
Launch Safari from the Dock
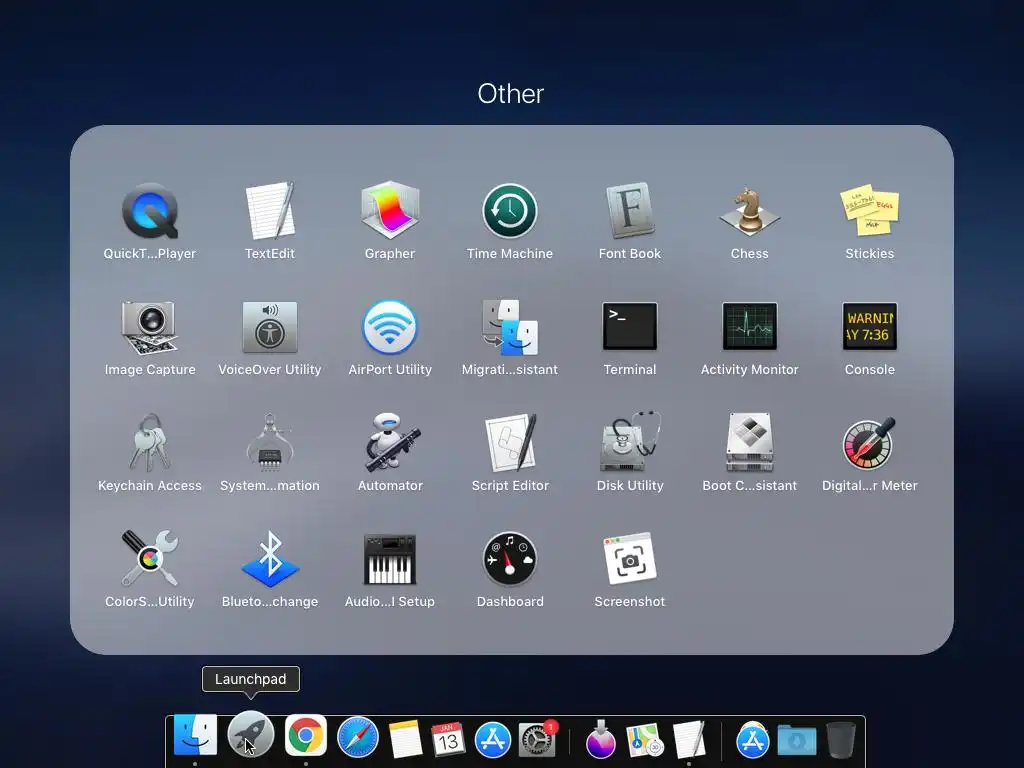pos(358,737)
